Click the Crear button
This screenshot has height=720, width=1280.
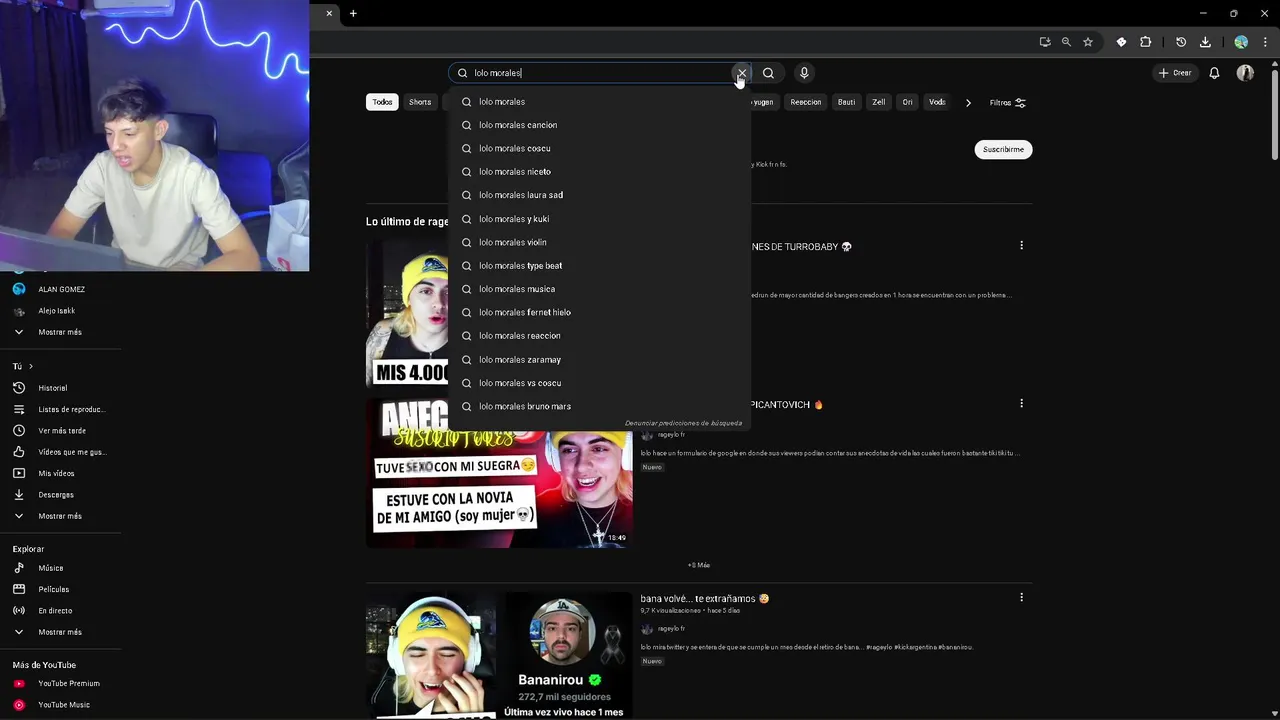click(x=1175, y=73)
